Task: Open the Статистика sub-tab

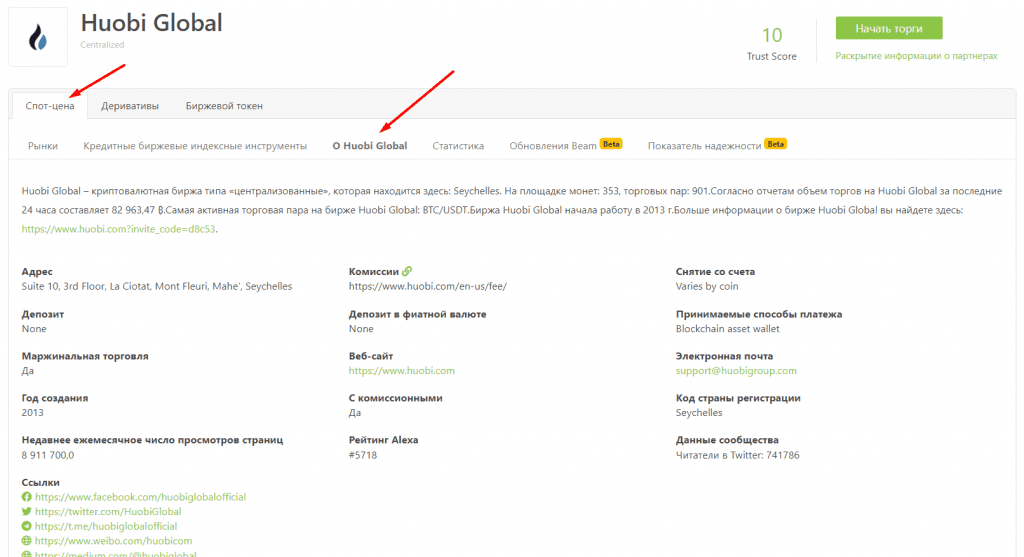Action: (x=458, y=146)
